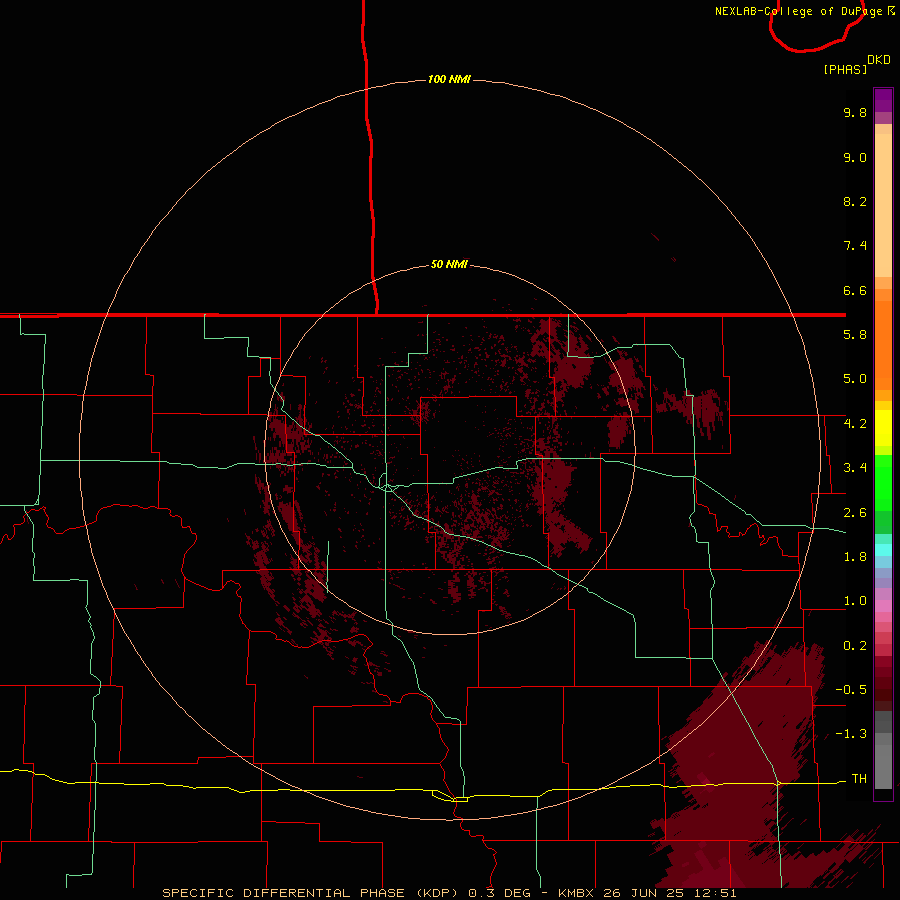
Task: Click the -1.3 legend value
Action: coord(851,734)
